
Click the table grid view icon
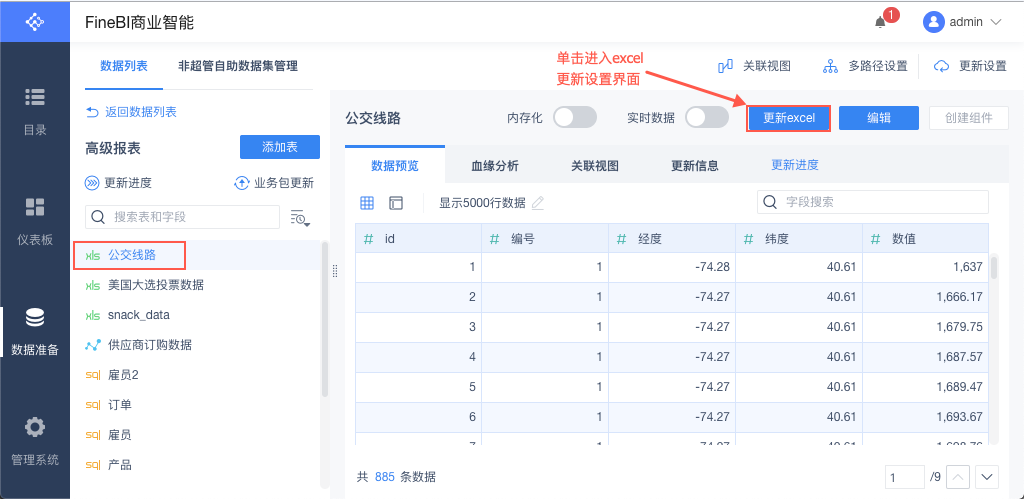[x=367, y=203]
